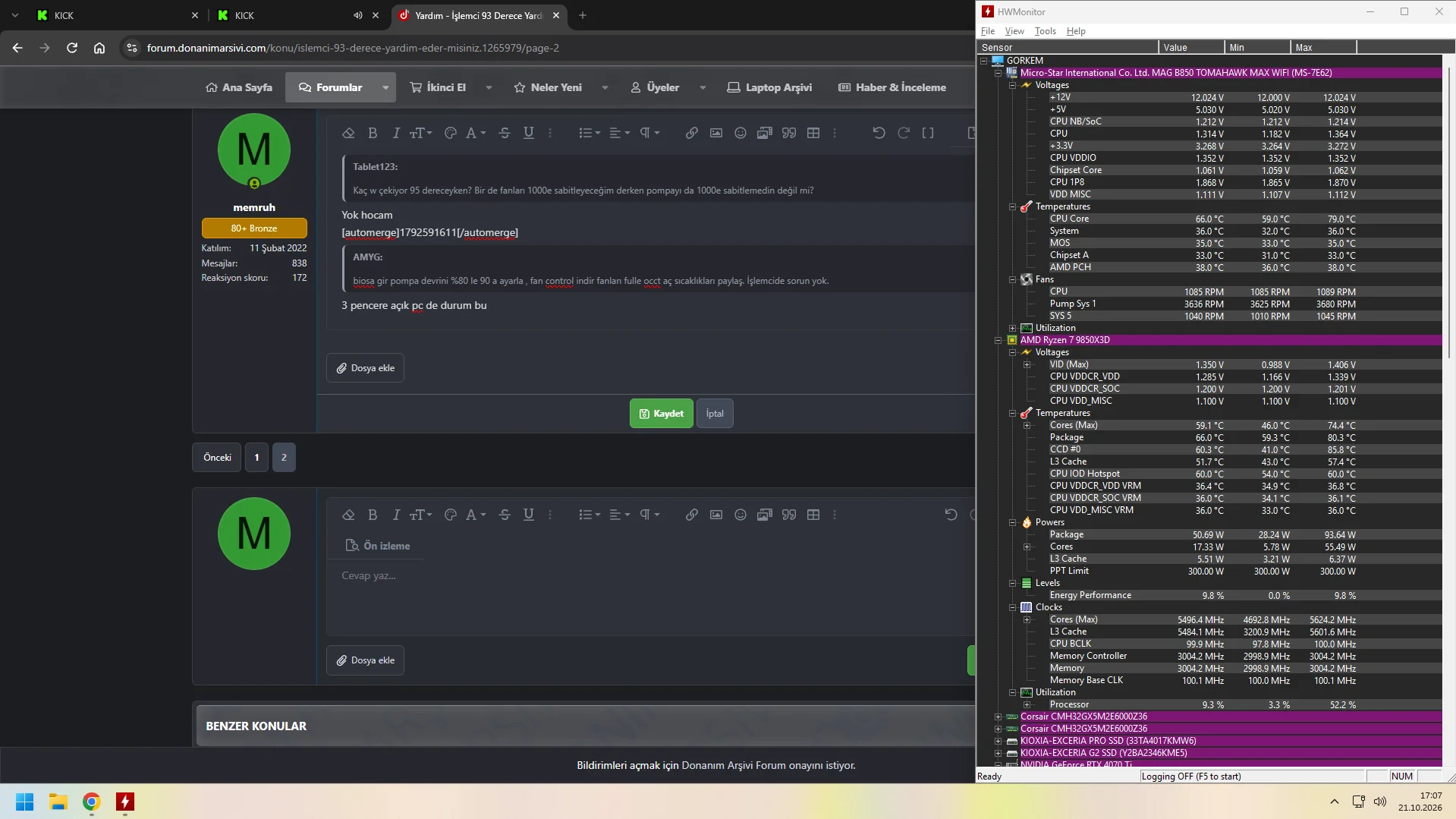Open text color palette in lower editor

pos(451,515)
